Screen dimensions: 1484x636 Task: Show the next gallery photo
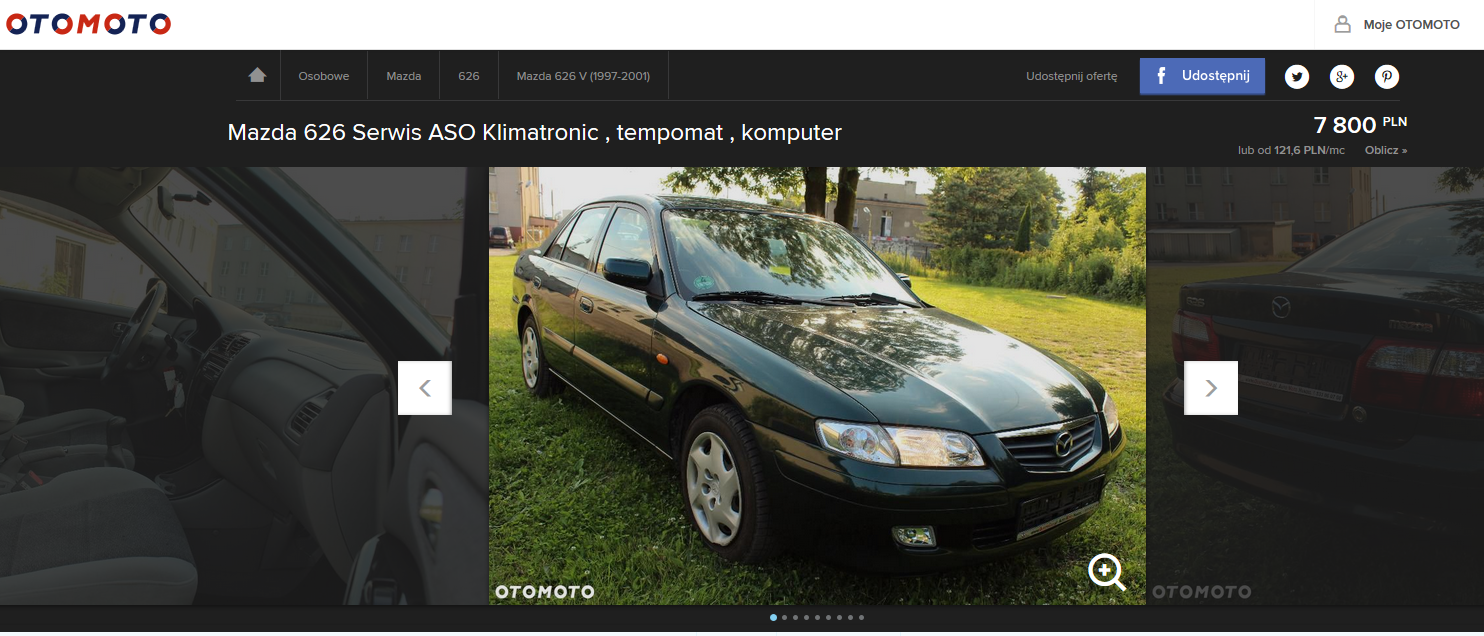(1211, 388)
